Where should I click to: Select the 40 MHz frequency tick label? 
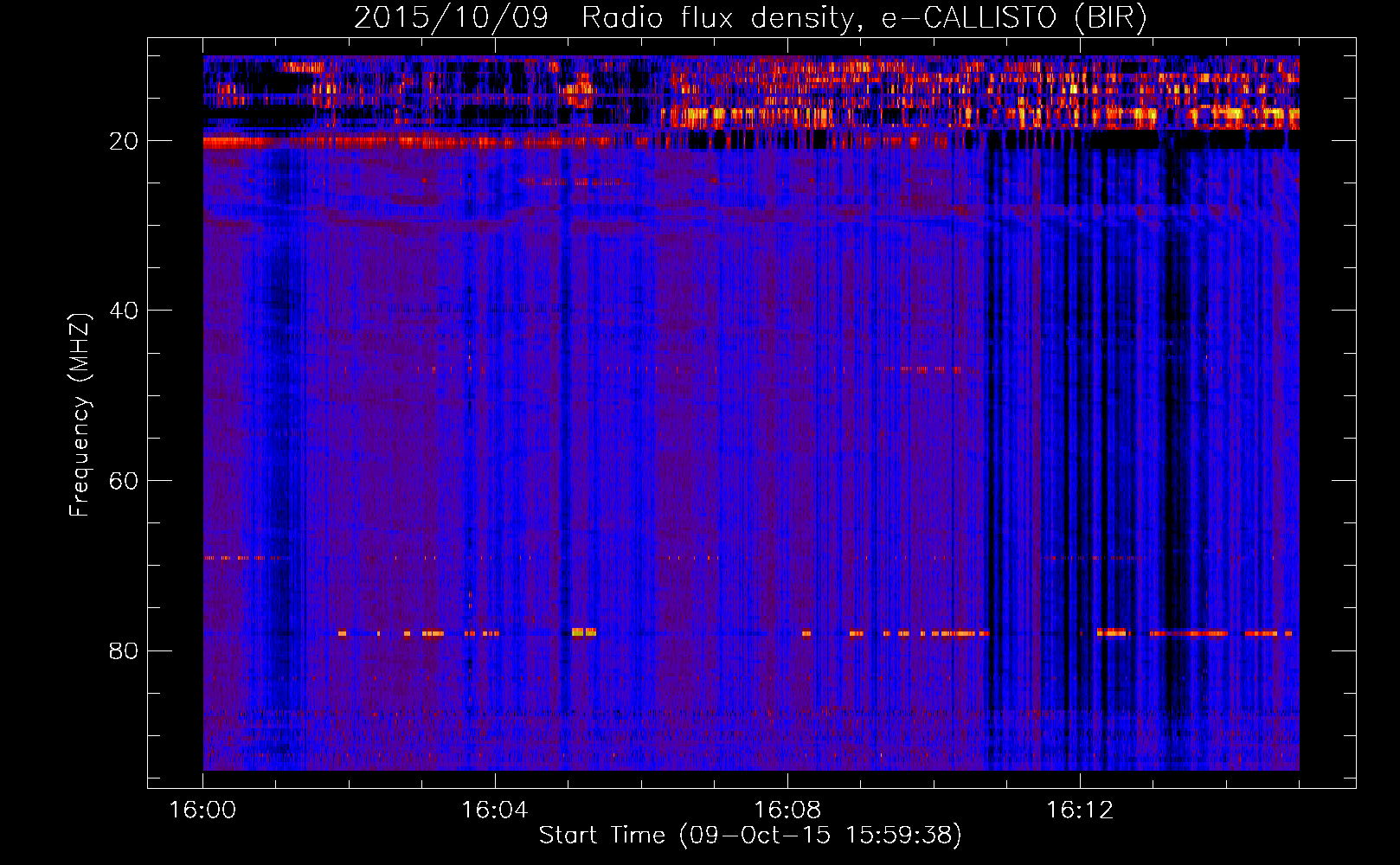coord(125,311)
